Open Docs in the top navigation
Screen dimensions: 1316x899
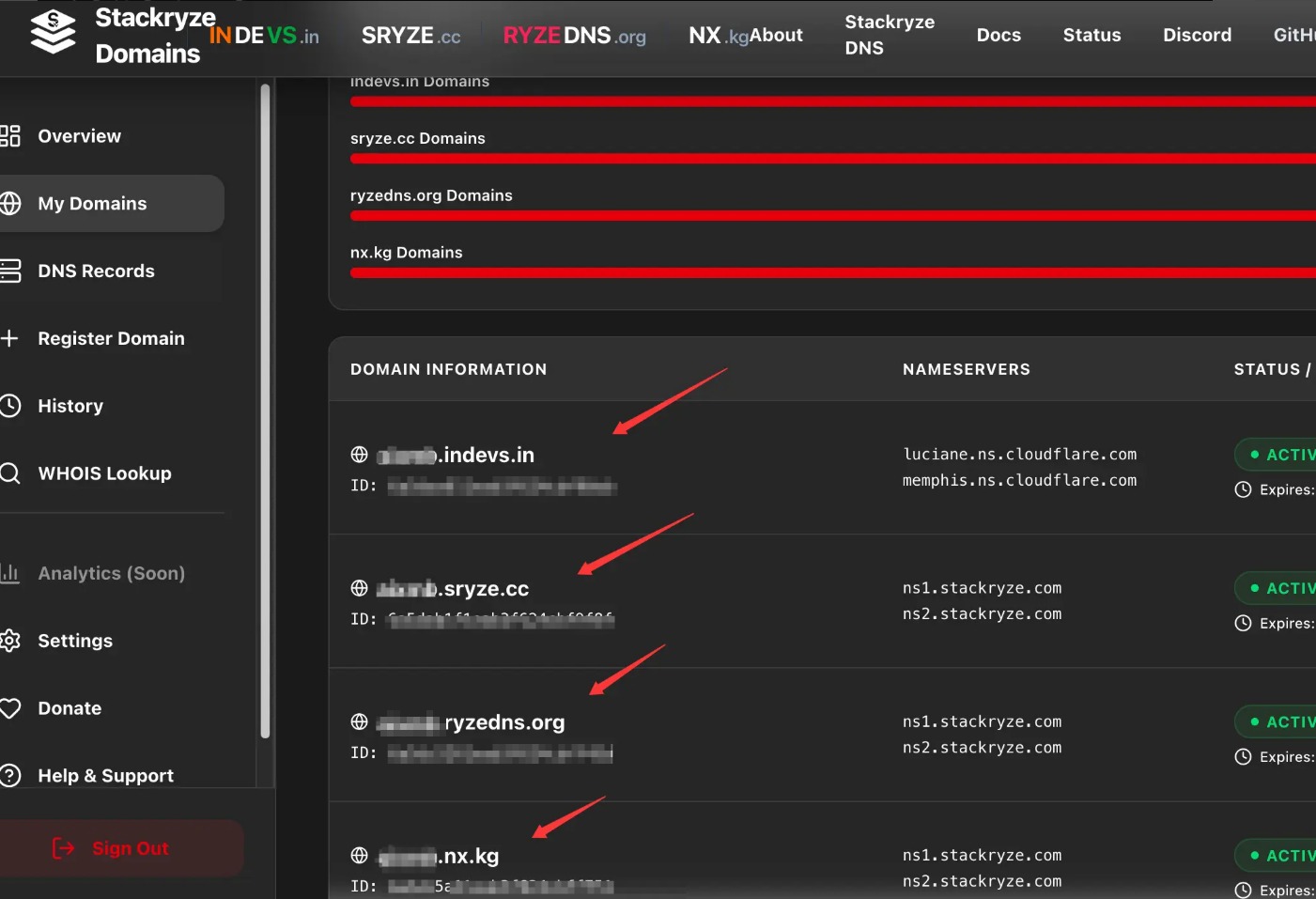(999, 36)
